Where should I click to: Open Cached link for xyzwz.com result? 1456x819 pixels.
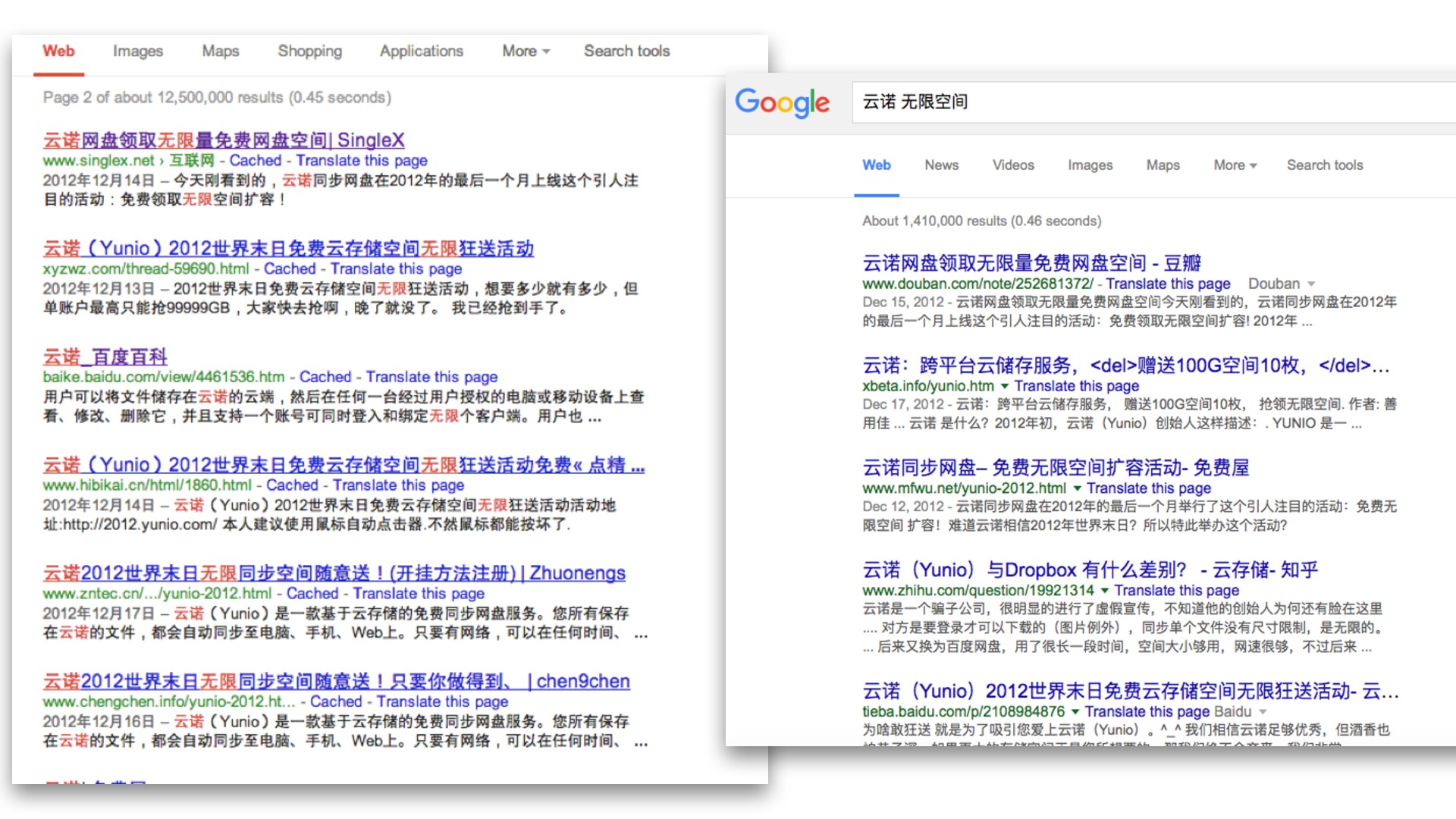click(x=290, y=268)
